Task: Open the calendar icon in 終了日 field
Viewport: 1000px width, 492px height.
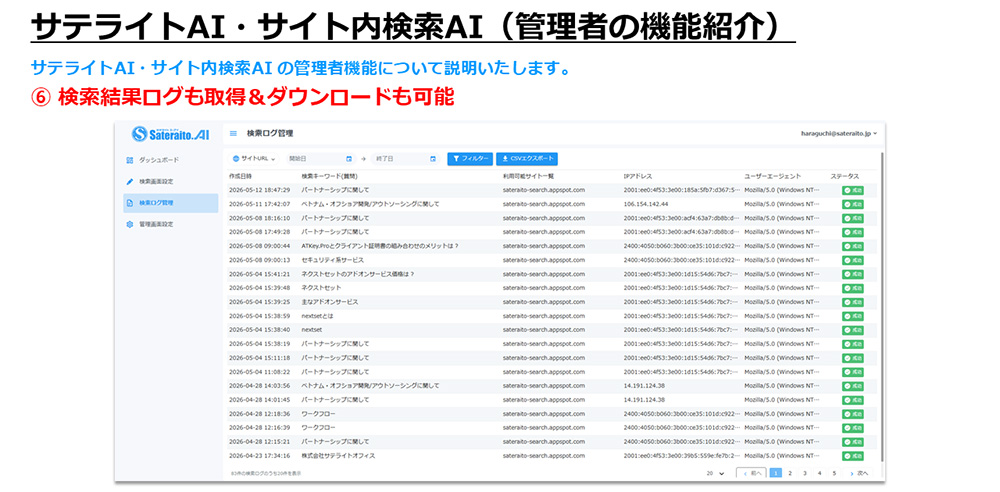Action: point(433,158)
